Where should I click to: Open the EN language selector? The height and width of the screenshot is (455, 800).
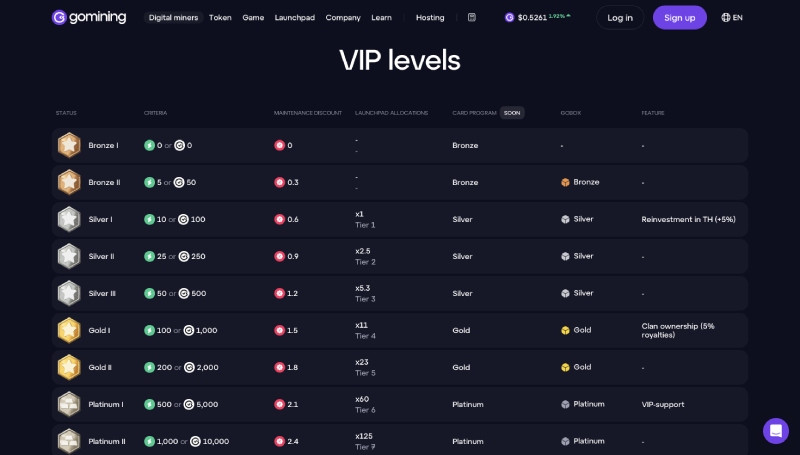tap(732, 17)
